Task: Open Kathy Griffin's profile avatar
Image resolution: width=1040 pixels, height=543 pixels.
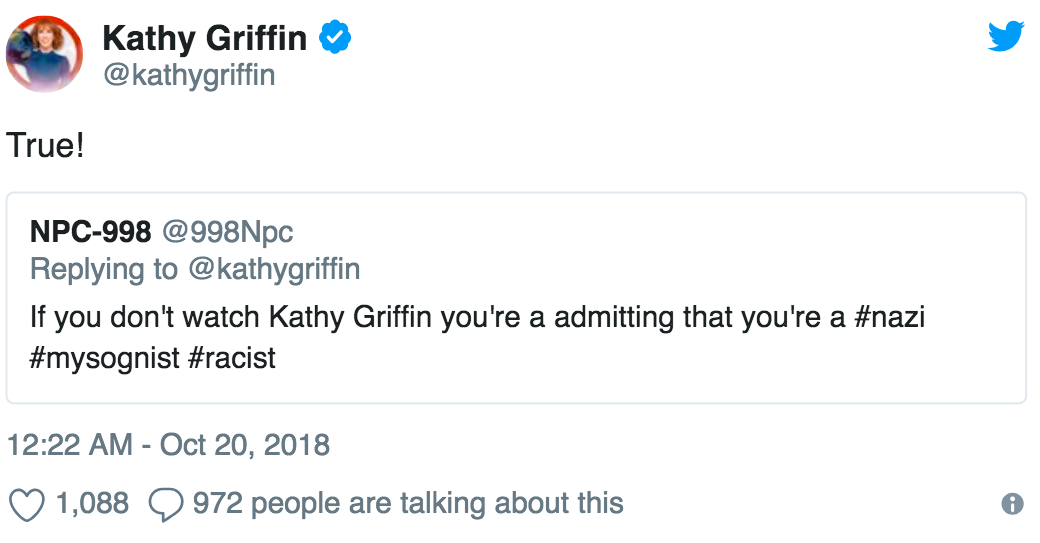Action: pyautogui.click(x=45, y=57)
